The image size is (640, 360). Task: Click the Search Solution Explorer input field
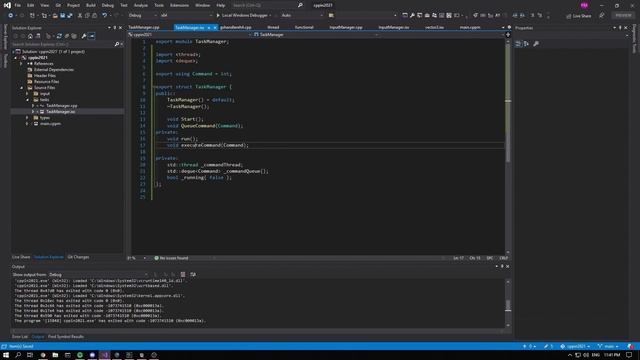coord(62,44)
